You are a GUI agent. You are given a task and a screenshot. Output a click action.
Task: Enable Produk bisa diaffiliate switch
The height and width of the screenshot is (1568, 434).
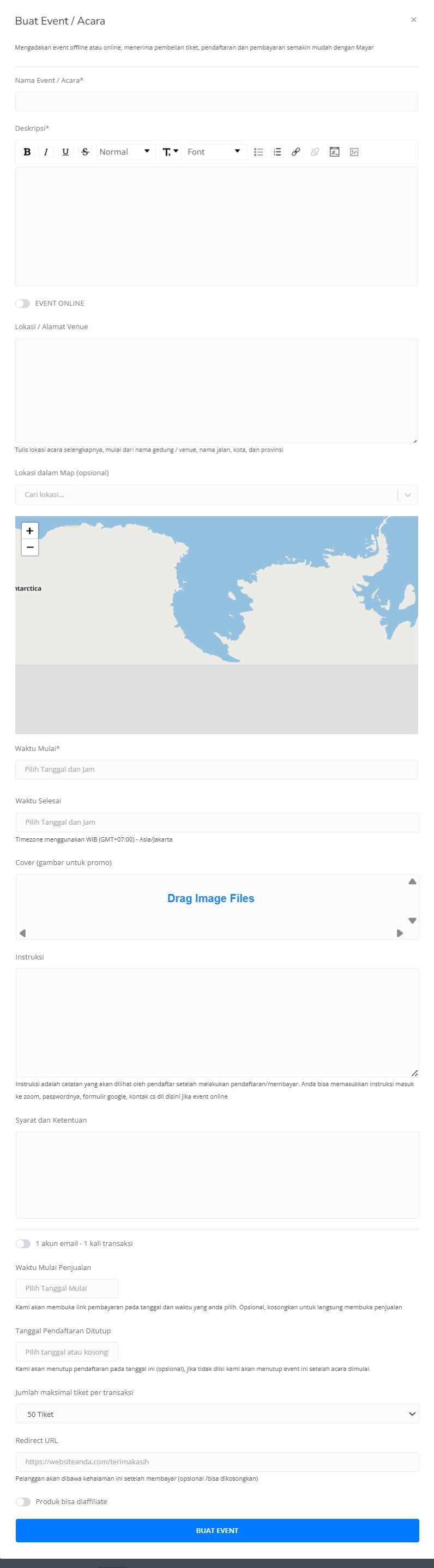click(x=23, y=1501)
